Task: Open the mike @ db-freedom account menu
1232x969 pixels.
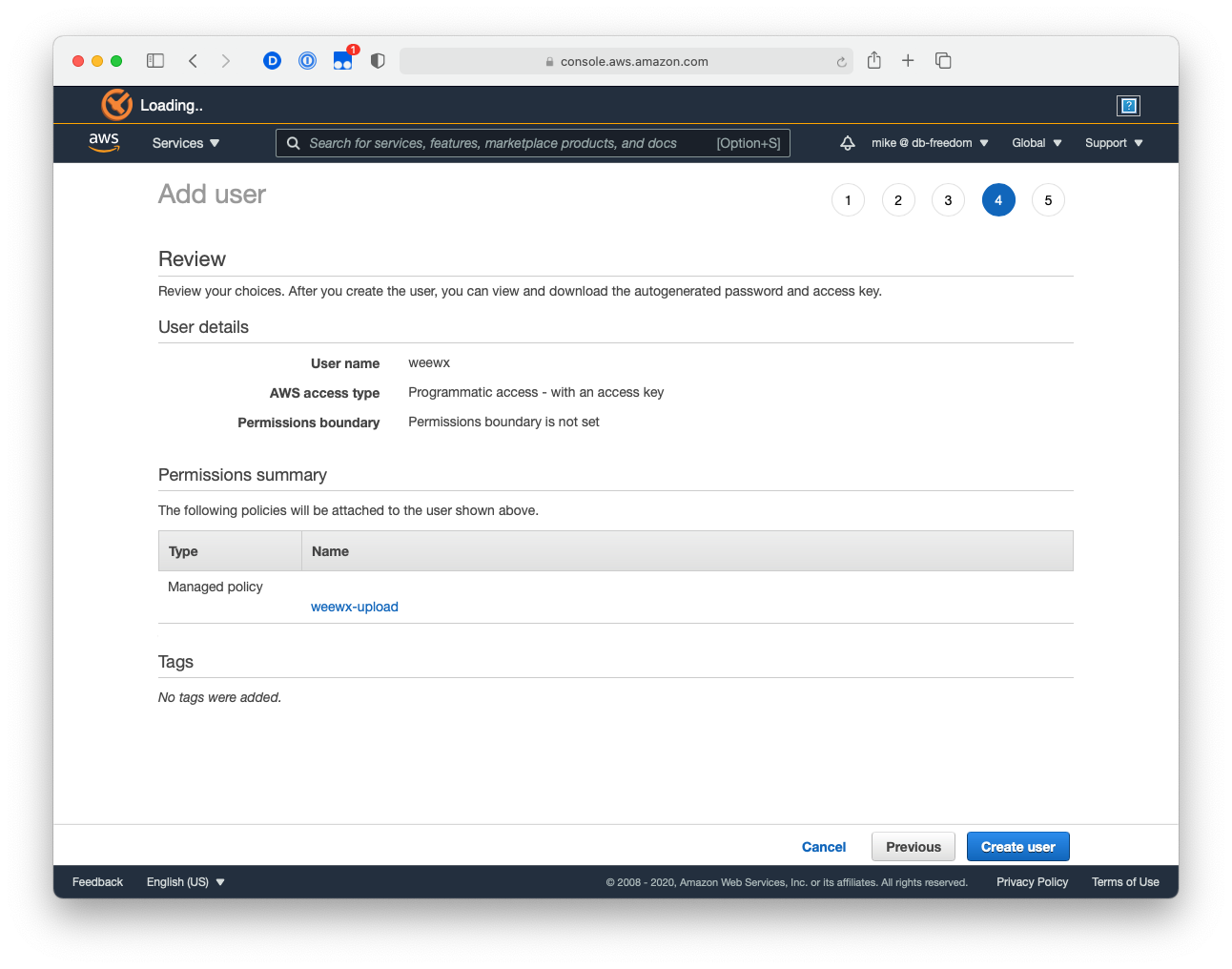Action: pos(930,143)
